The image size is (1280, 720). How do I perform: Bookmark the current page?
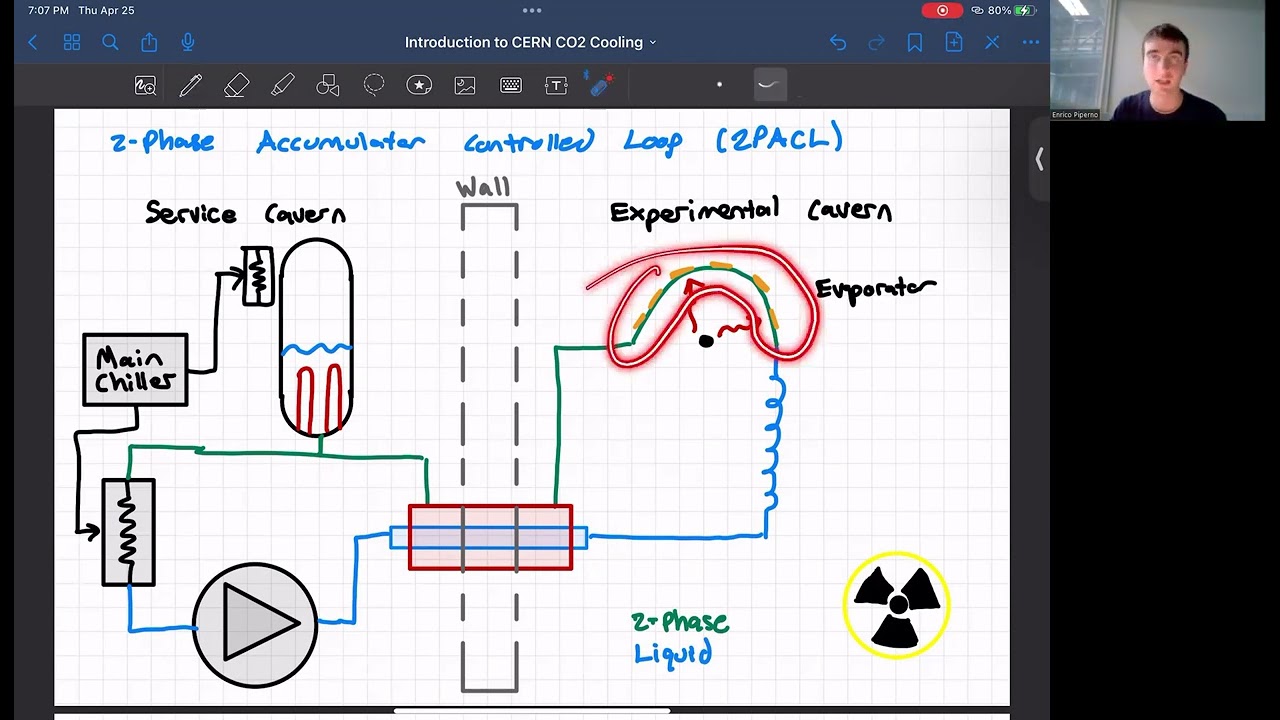point(915,42)
